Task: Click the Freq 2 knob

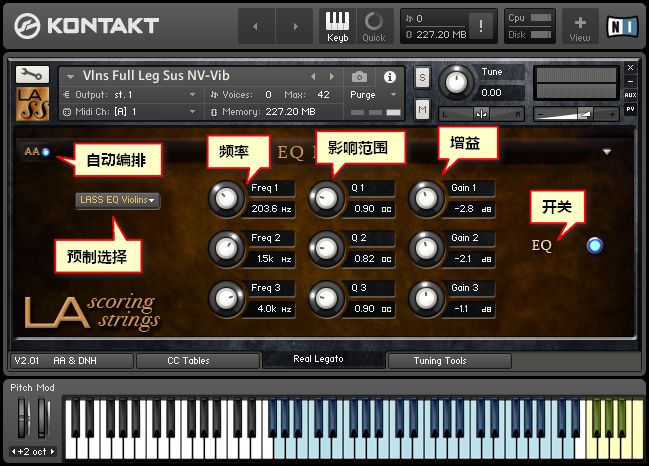Action: pos(226,249)
